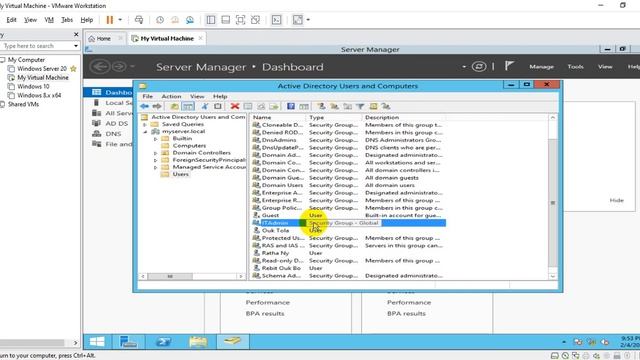This screenshot has width=640, height=360.
Task: Click the red X delete icon
Action: (x=235, y=106)
